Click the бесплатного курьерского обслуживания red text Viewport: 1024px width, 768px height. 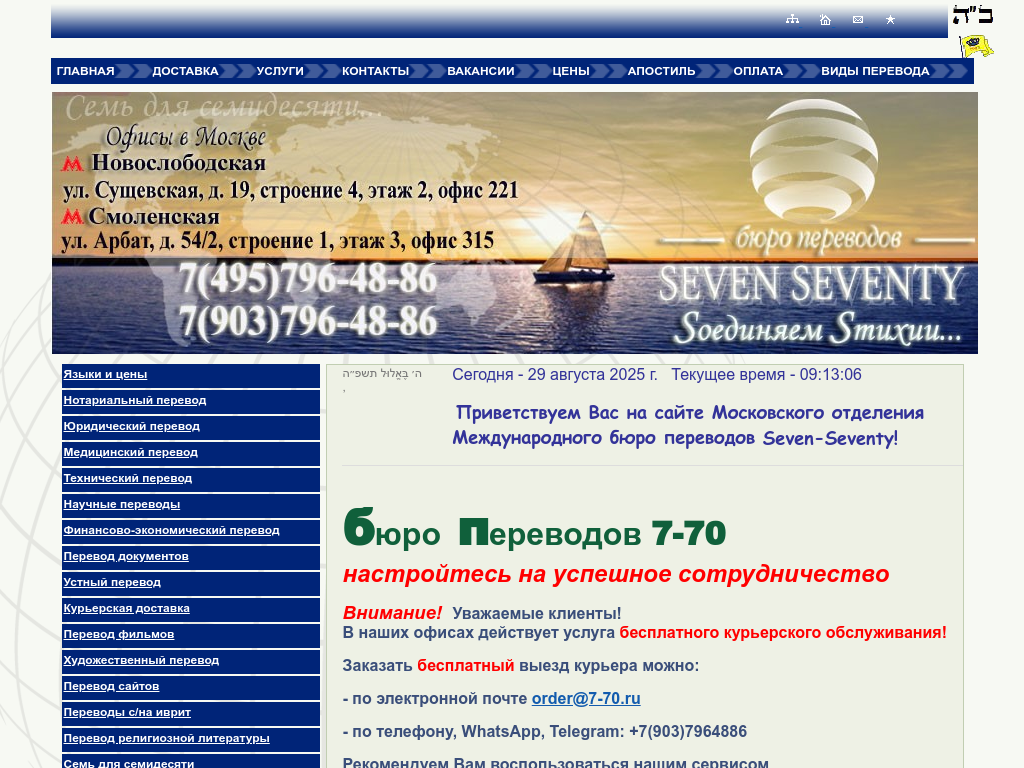(783, 633)
